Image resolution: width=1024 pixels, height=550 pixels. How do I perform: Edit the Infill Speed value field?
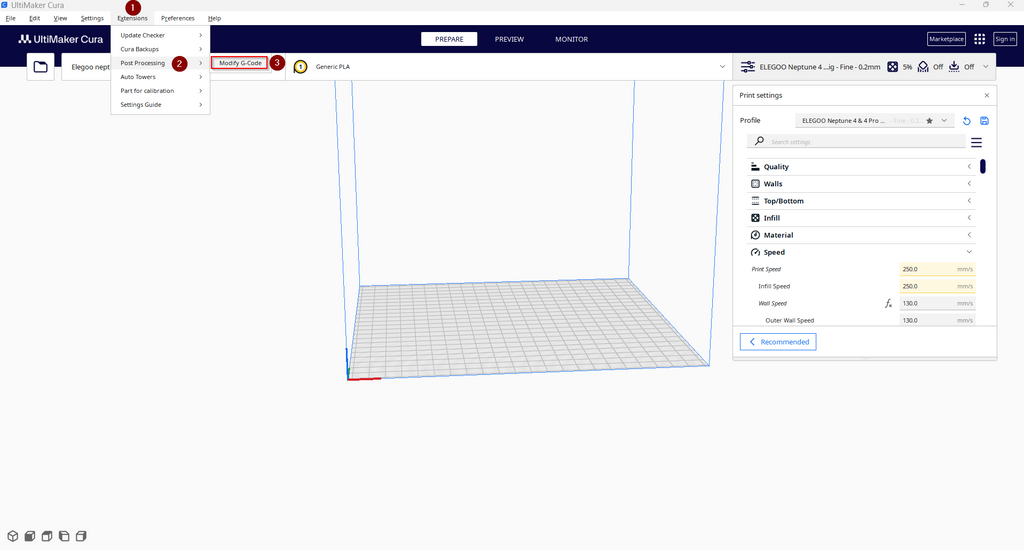(x=937, y=286)
